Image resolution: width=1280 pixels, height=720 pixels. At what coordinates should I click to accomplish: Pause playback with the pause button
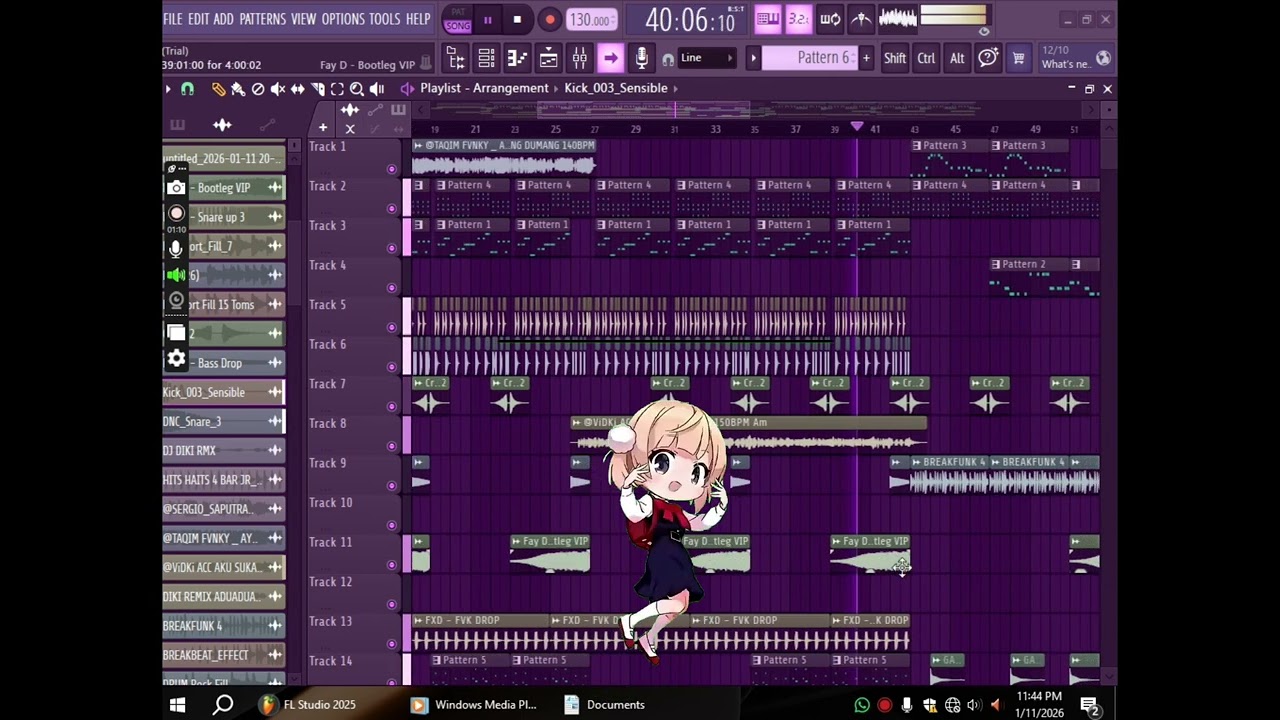coord(487,19)
